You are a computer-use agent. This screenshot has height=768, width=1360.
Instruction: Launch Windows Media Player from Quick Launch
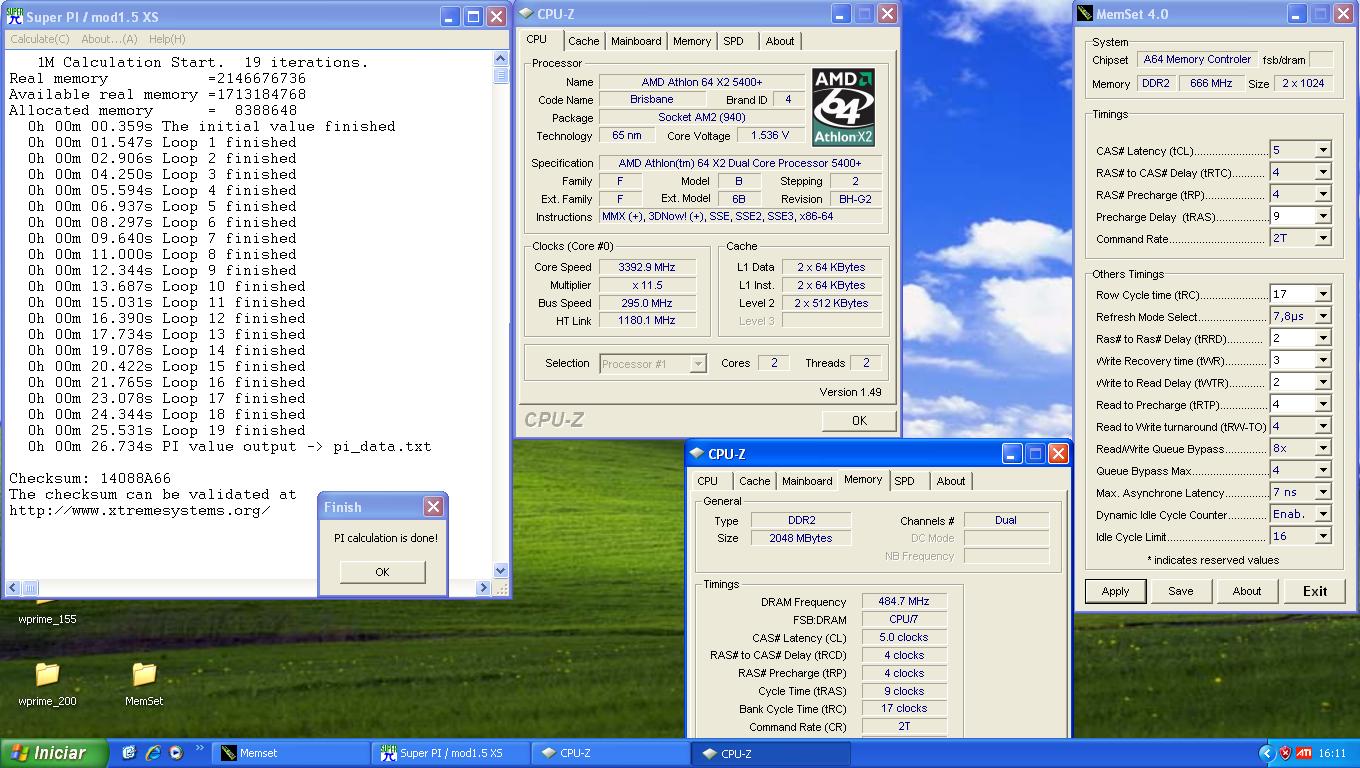(x=176, y=753)
